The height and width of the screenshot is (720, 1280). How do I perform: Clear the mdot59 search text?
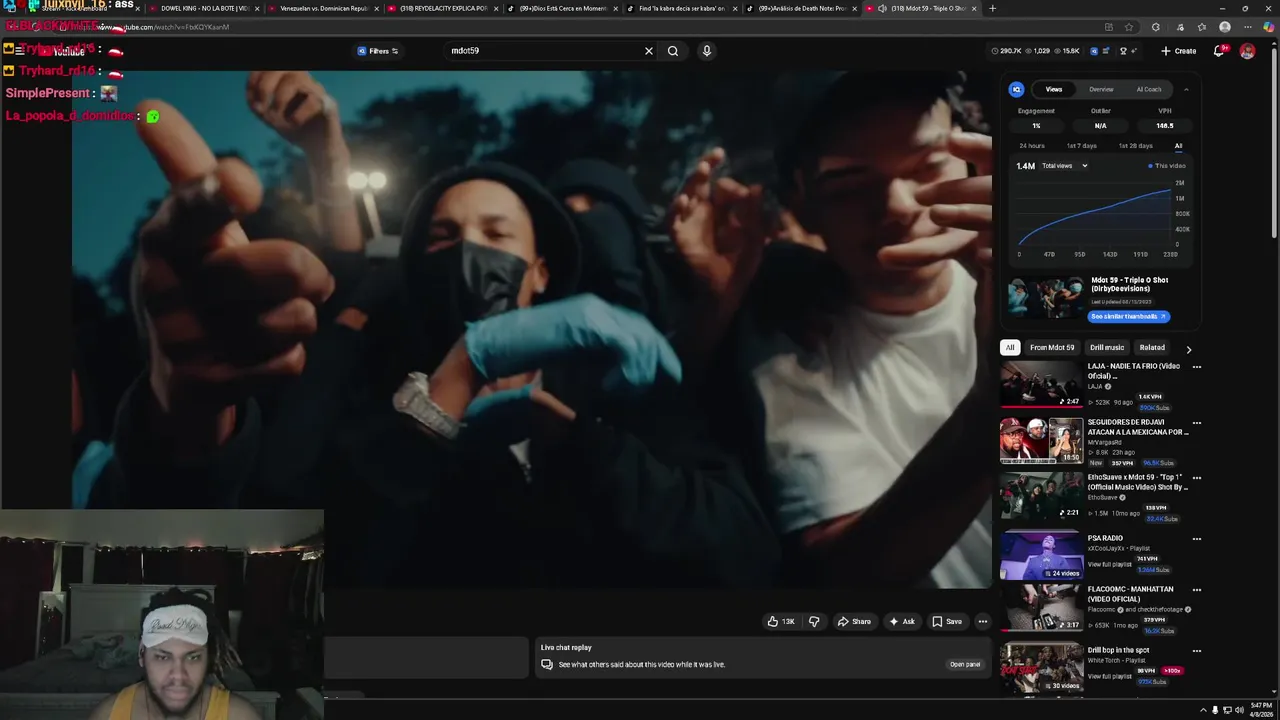pyautogui.click(x=648, y=51)
